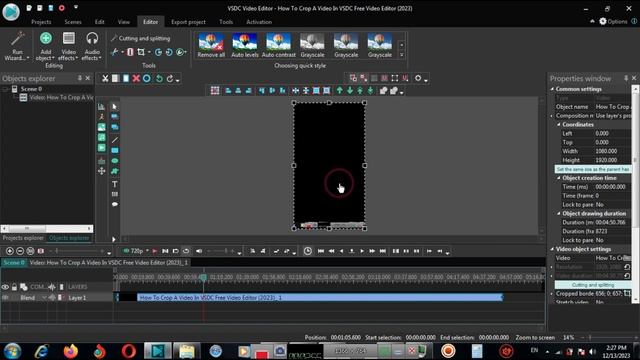This screenshot has width=640, height=360.
Task: Click the Undo arrow icon
Action: point(159,78)
